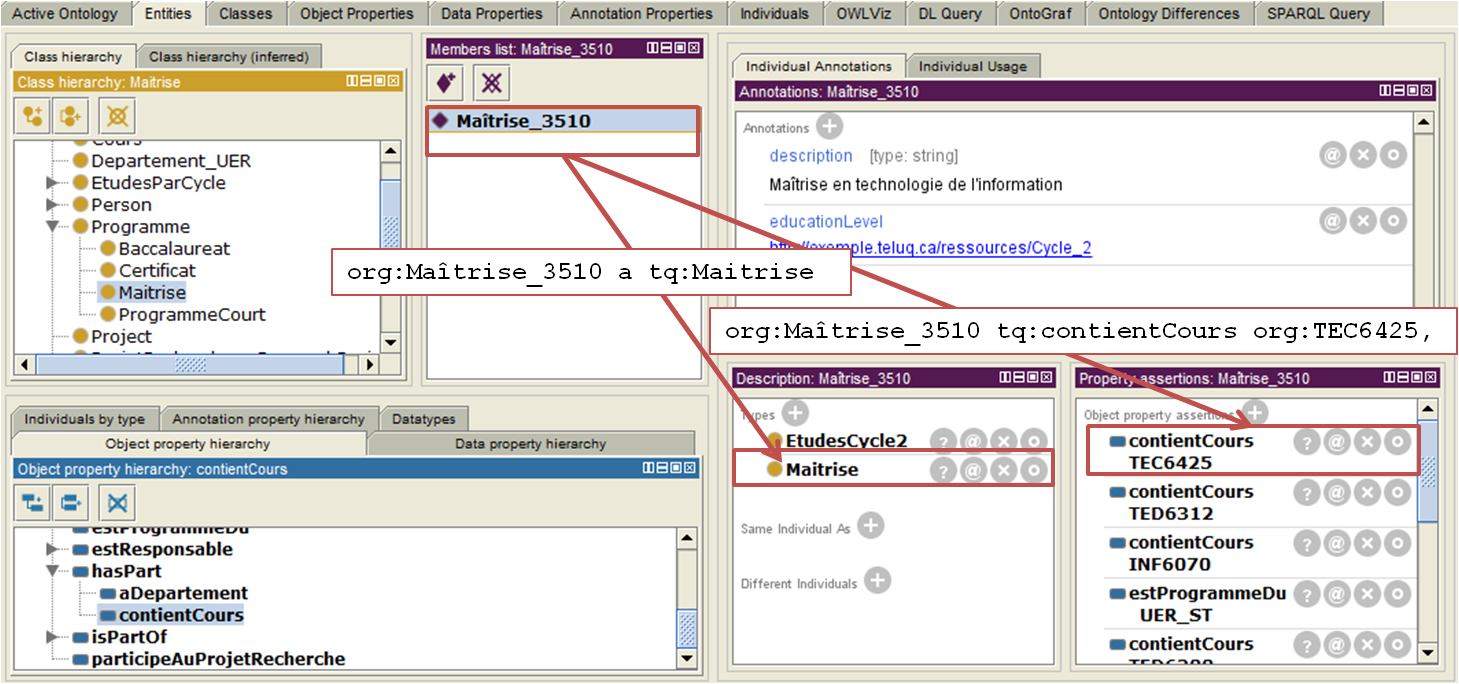The width and height of the screenshot is (1459, 684).
Task: Remove the description annotation with its X icon
Action: pyautogui.click(x=1363, y=155)
